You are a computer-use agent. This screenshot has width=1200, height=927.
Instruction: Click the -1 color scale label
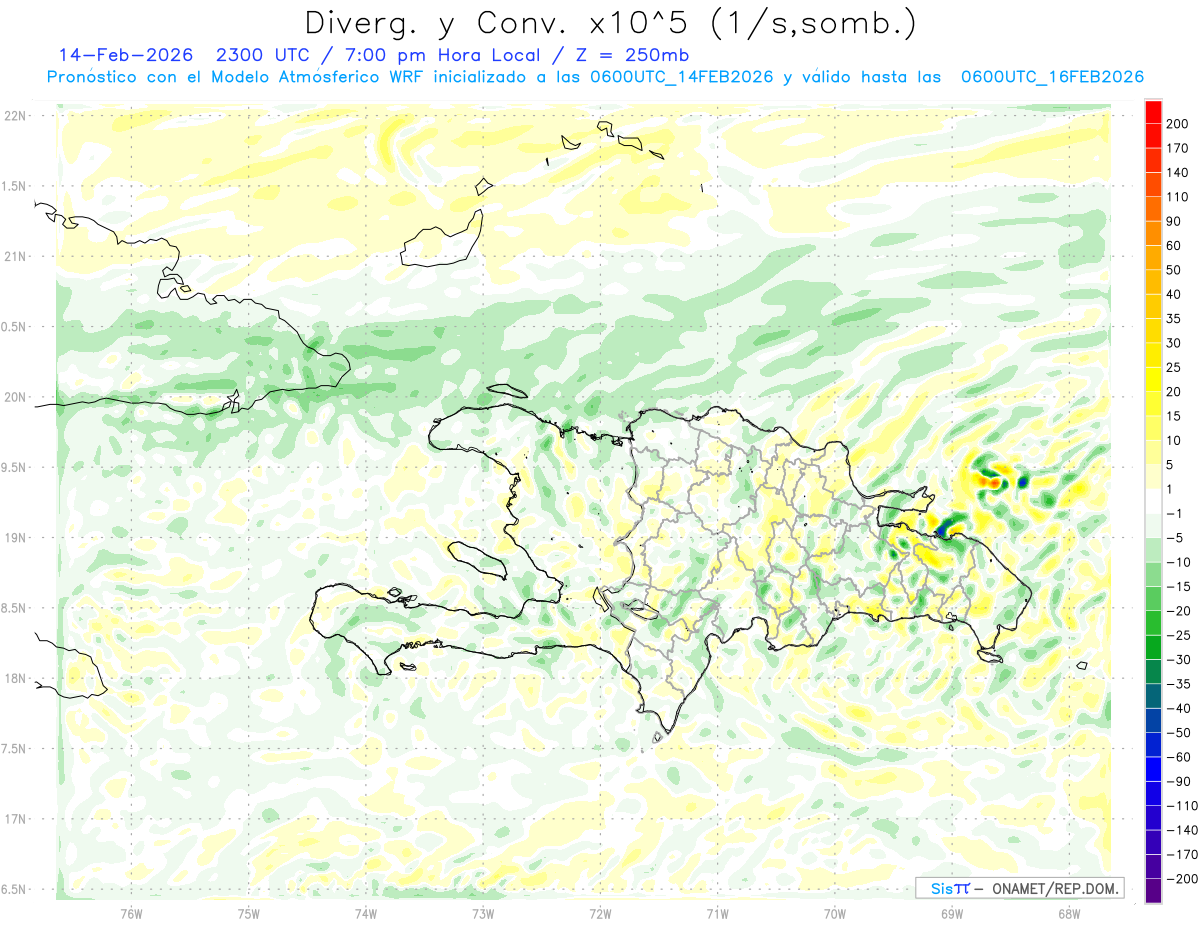1176,513
